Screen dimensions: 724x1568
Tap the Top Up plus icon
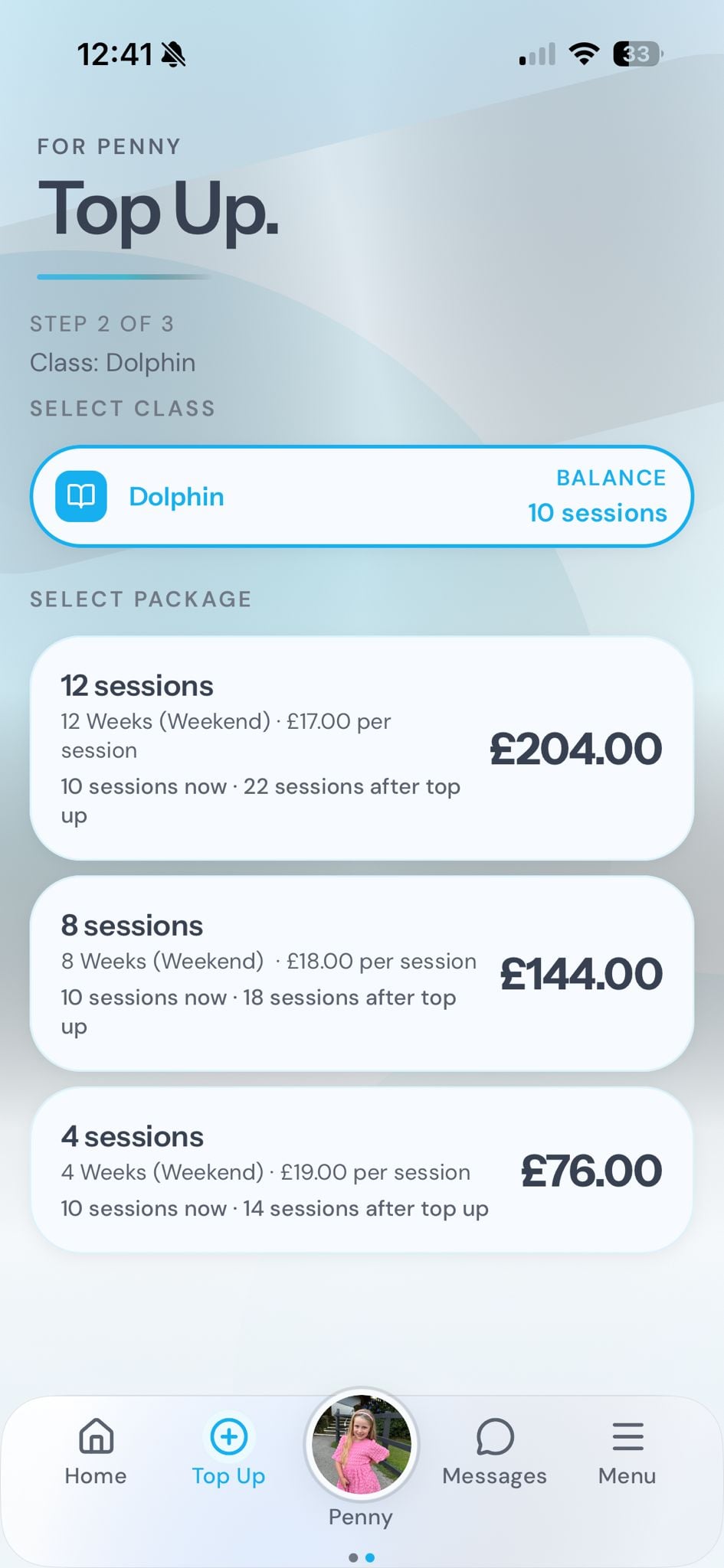point(228,1436)
